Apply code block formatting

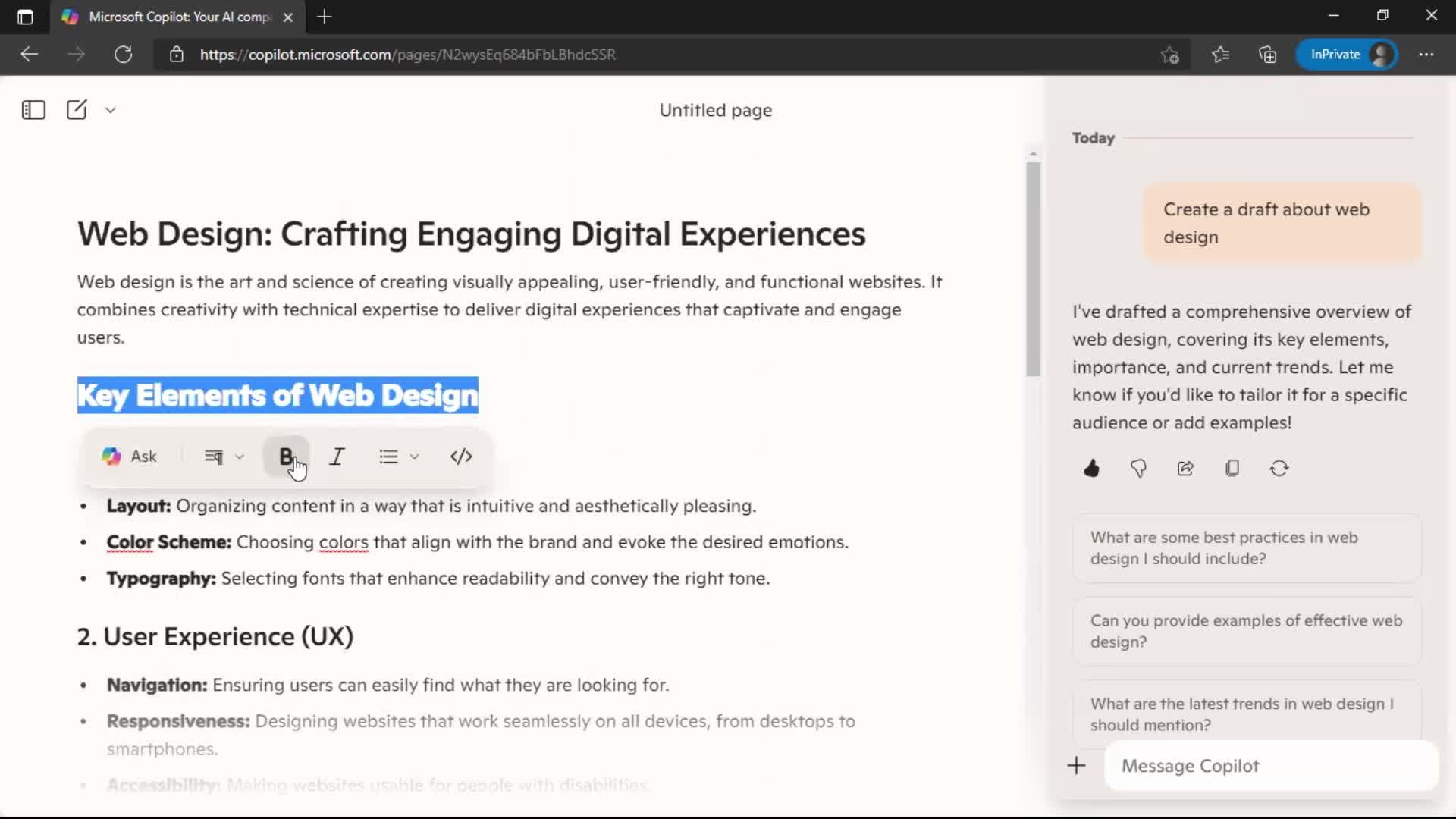point(461,457)
